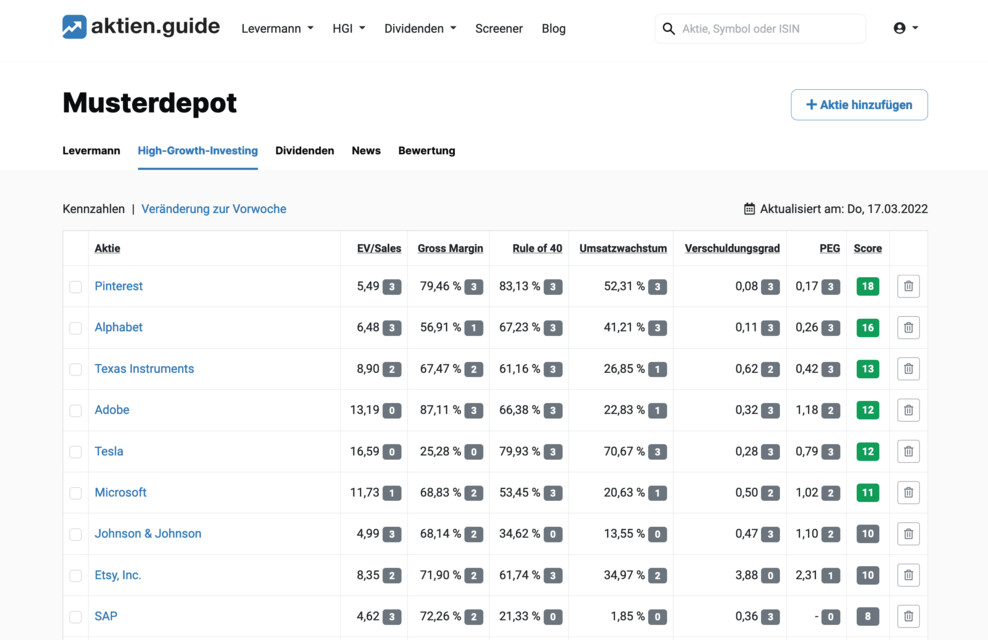Switch to the Dividenden tab

coord(305,151)
